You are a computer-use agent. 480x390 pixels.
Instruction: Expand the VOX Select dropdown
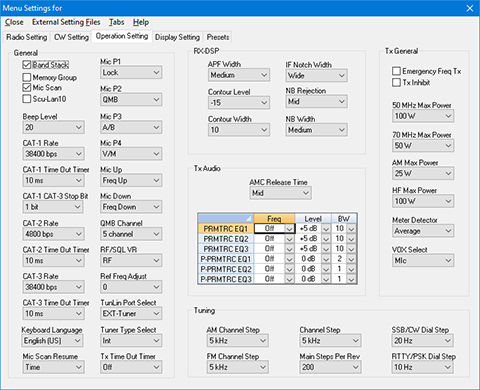pos(423,260)
